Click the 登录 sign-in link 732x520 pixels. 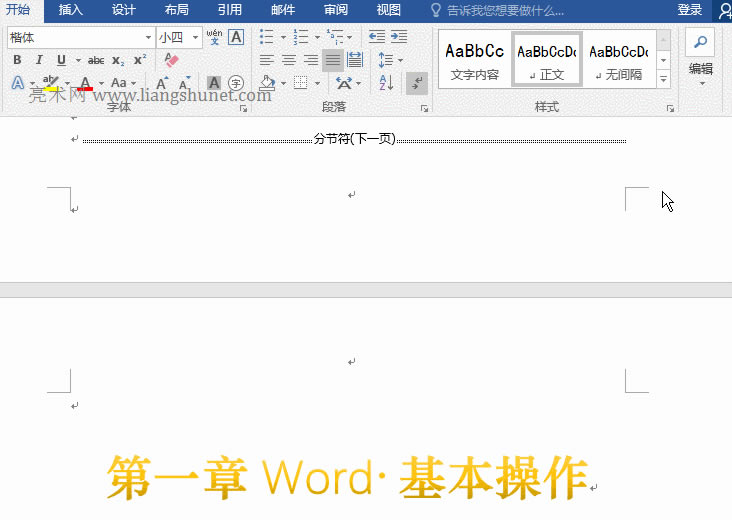coord(689,10)
